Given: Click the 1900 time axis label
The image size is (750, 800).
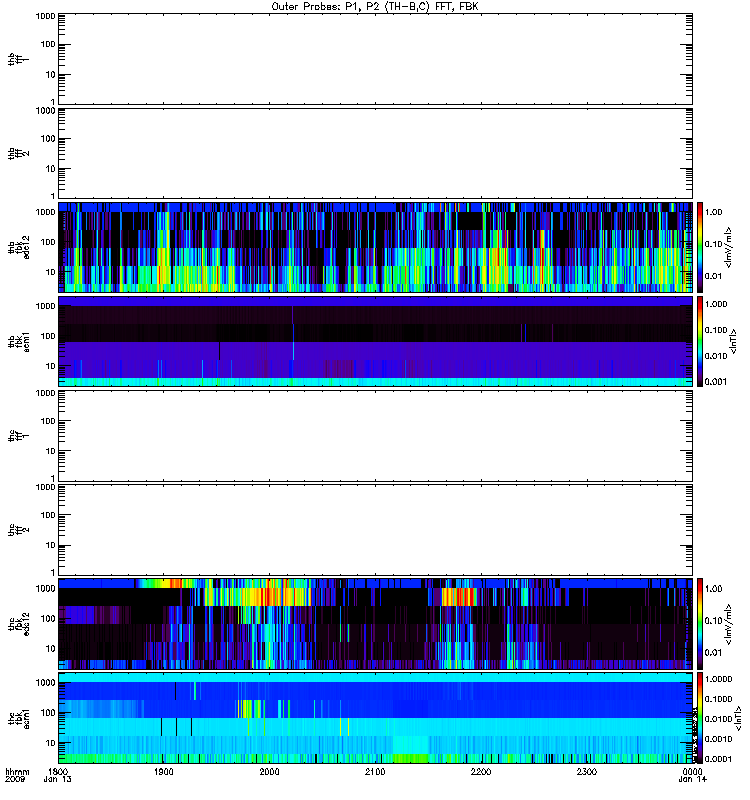Looking at the screenshot, I should pos(163,772).
